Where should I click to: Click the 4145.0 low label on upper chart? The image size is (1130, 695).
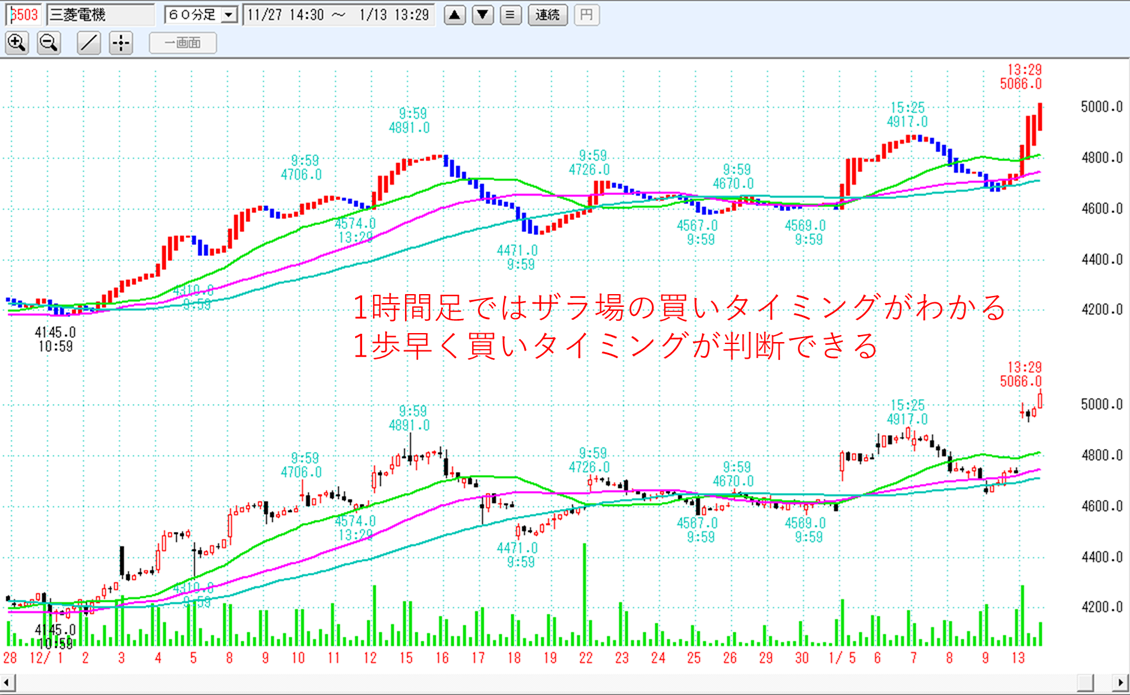click(56, 331)
